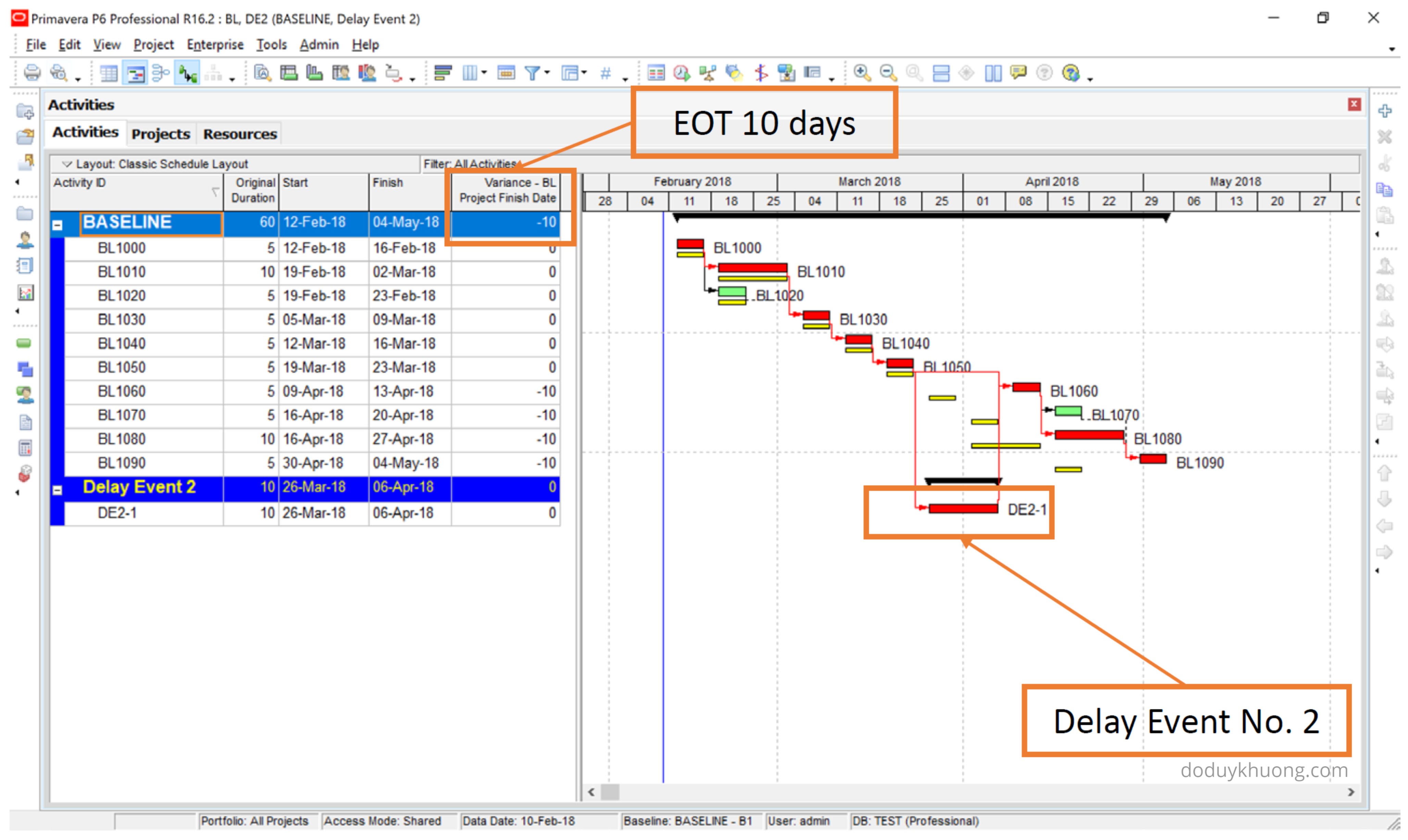
Task: Open the Columns toolbar icon
Action: coord(470,73)
